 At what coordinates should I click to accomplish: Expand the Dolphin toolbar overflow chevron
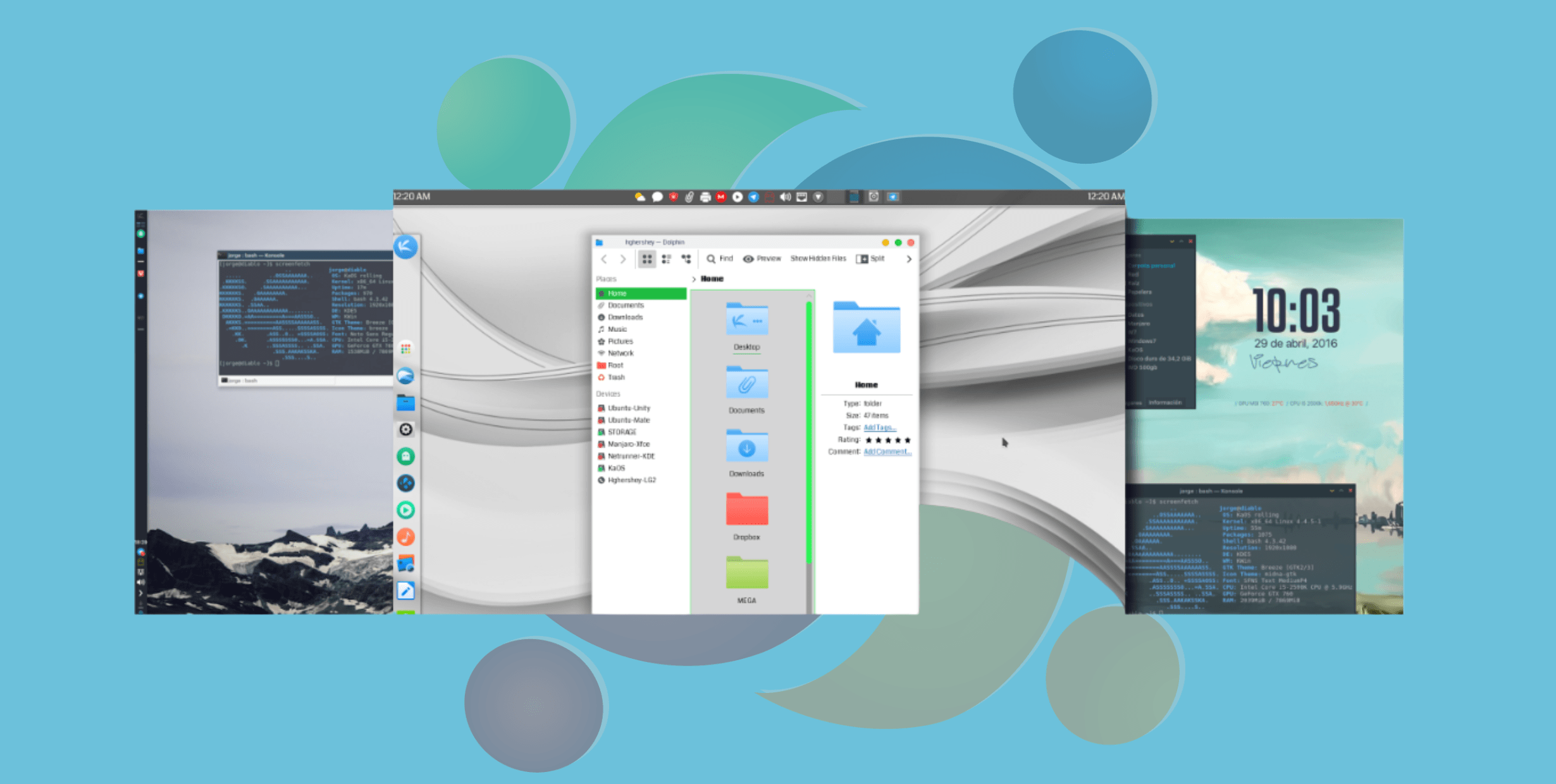coord(909,259)
